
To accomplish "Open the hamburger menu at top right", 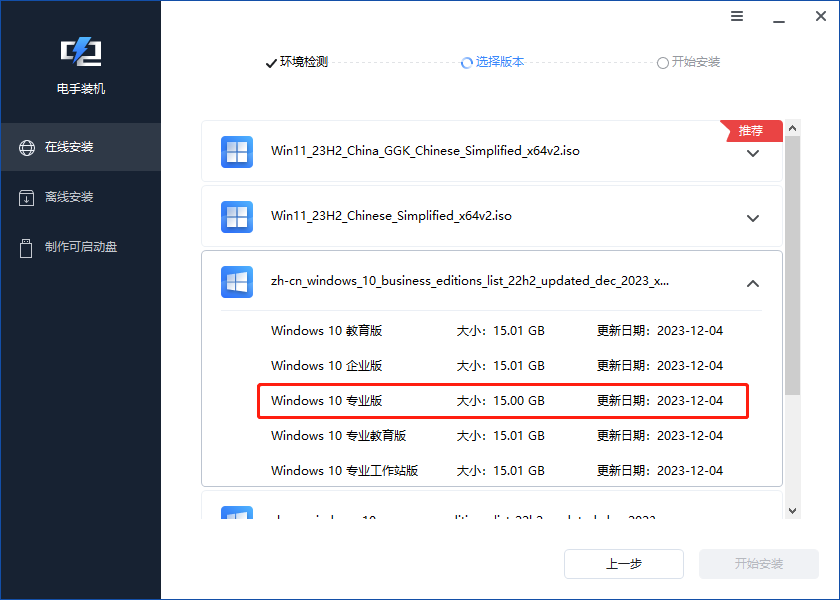I will [737, 16].
